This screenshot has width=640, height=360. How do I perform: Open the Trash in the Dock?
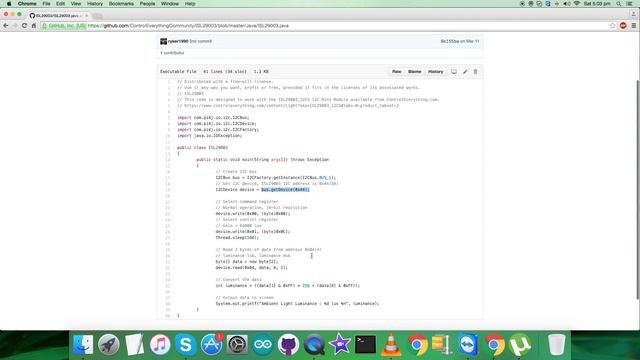556,344
